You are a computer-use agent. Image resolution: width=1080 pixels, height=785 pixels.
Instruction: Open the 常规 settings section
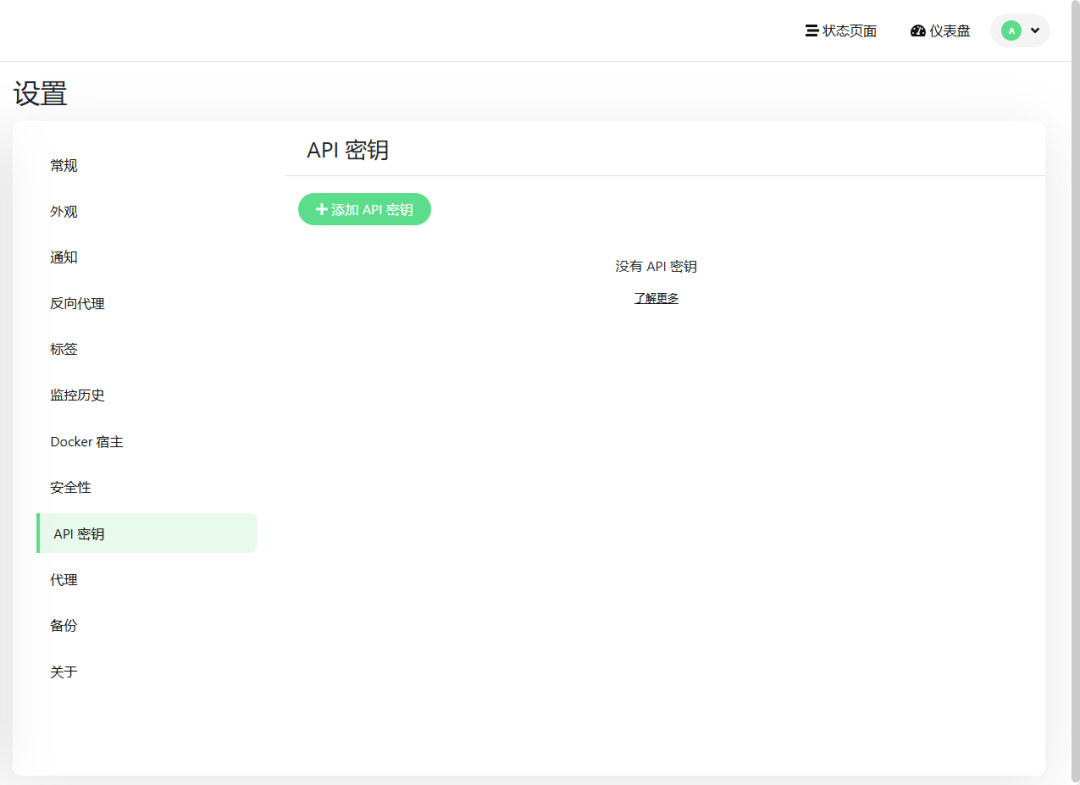[64, 166]
